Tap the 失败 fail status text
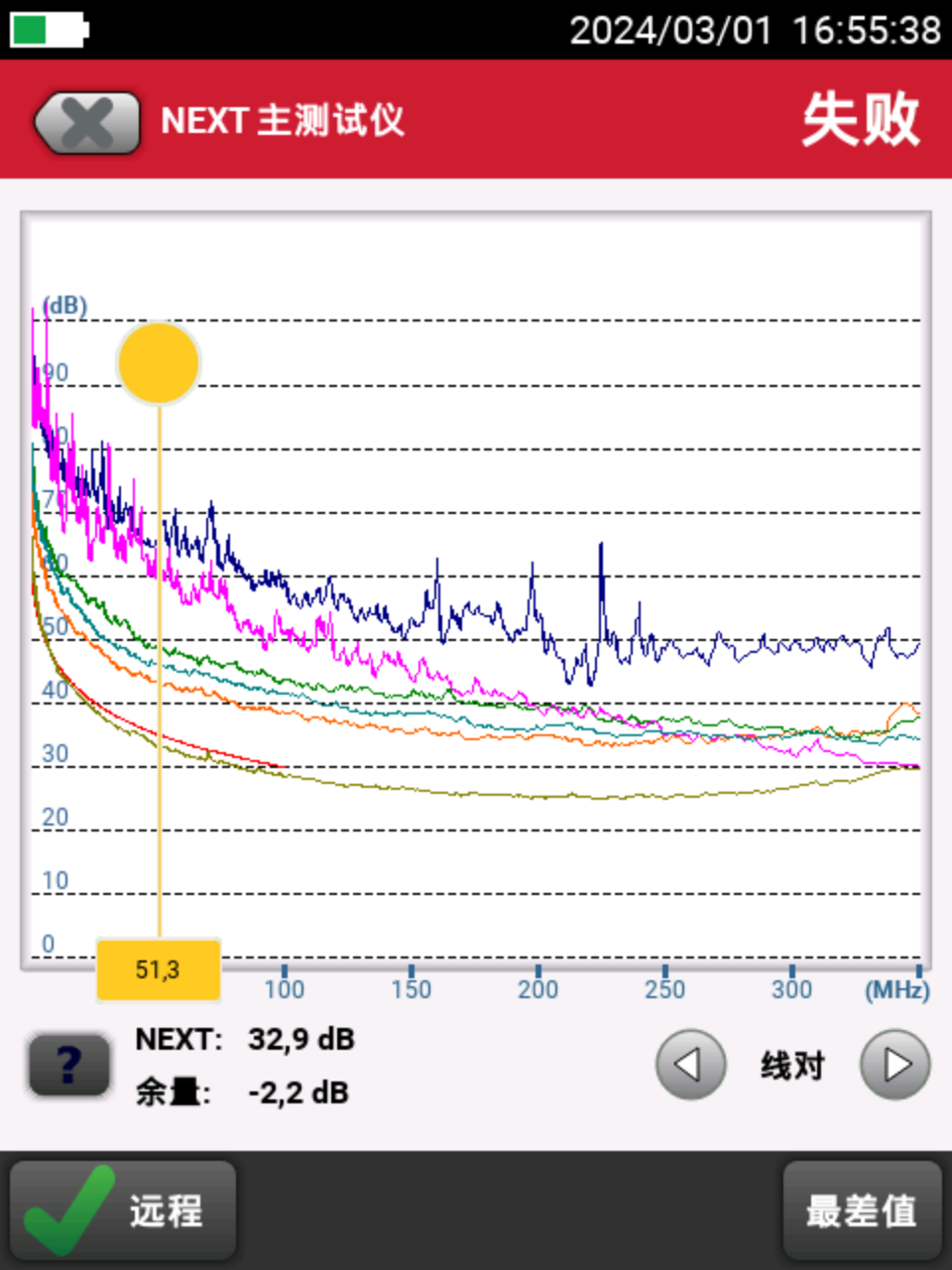Screen dimensions: 952x1270 point(861,120)
